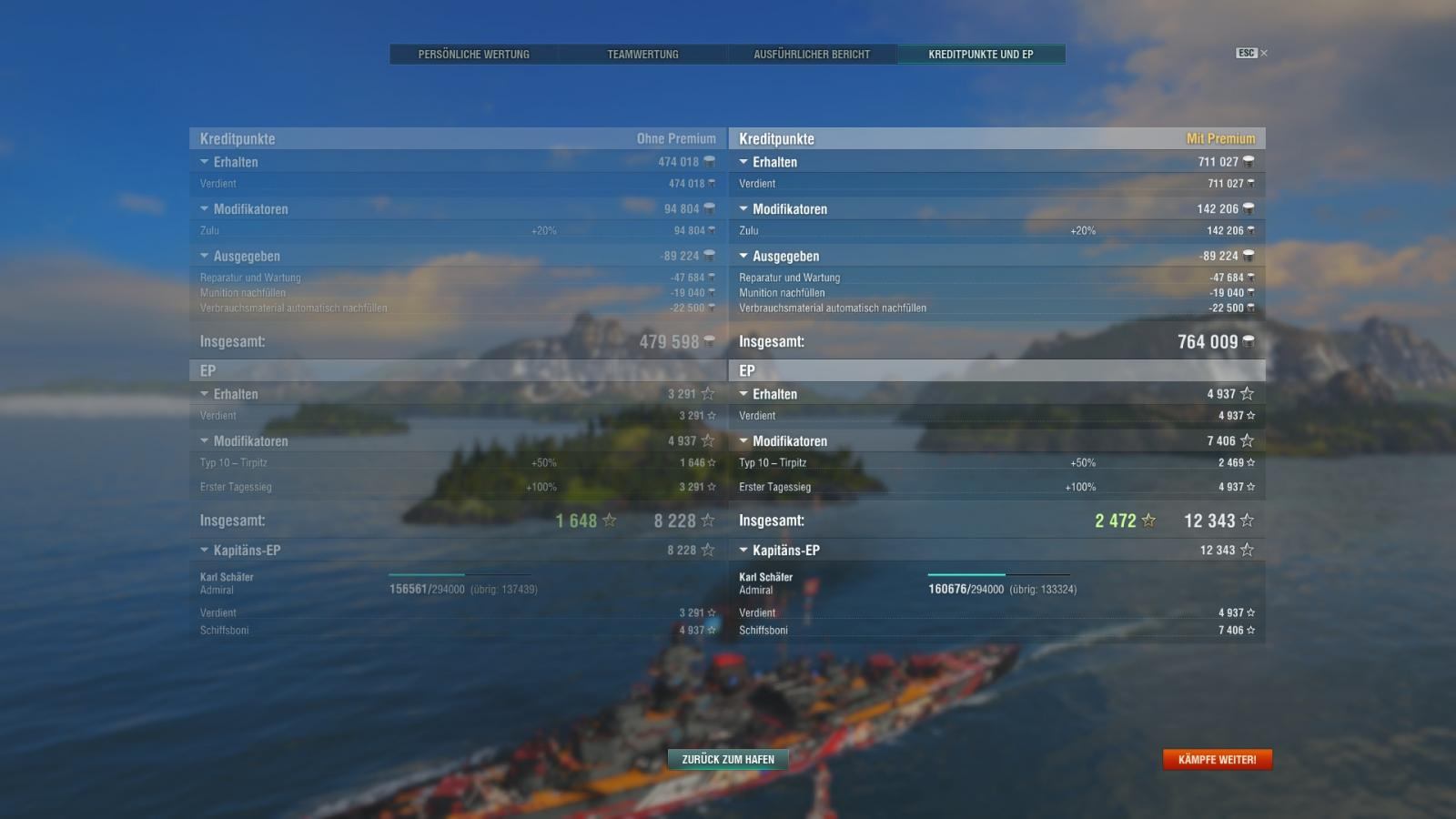
Task: Click credit icon next to 479 598 total
Action: (709, 341)
